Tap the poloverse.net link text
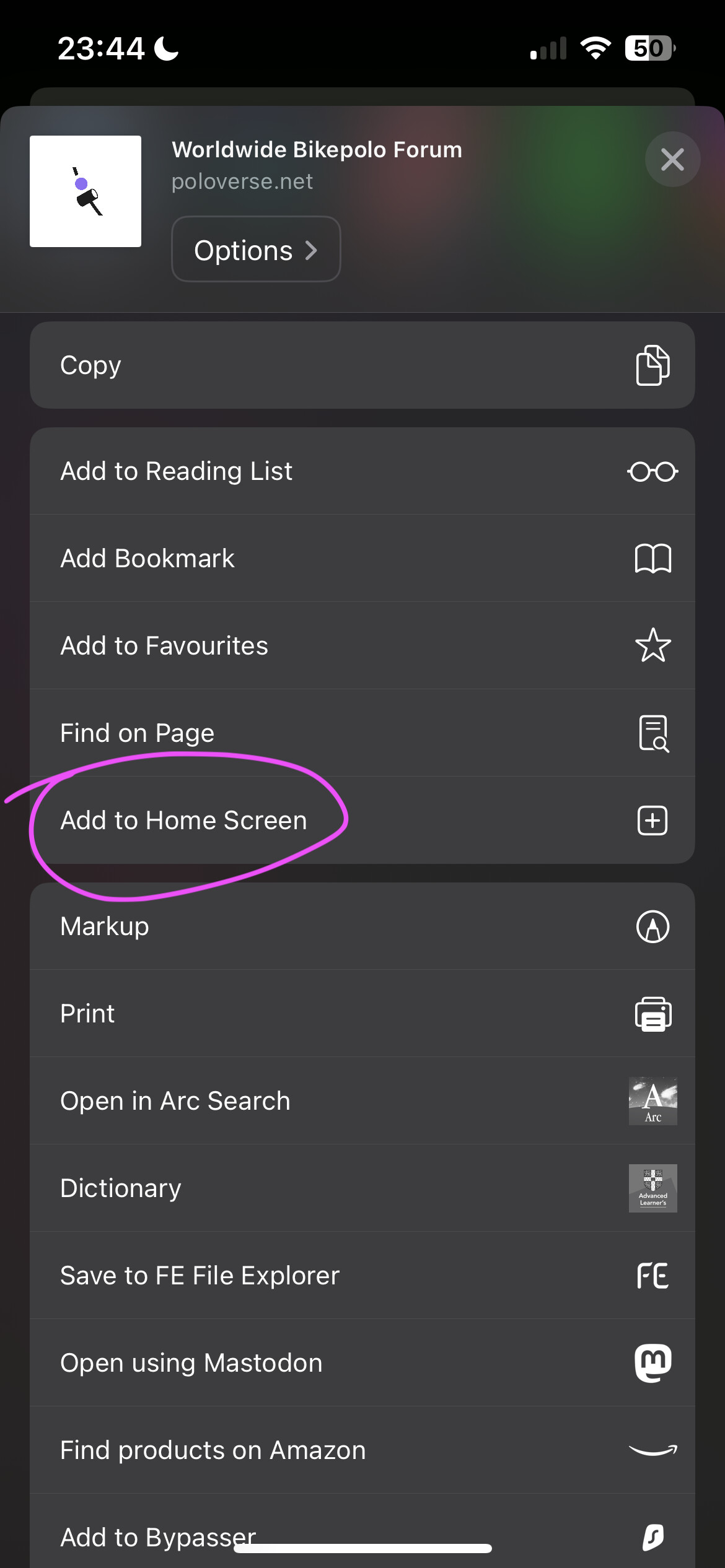725x1568 pixels. click(242, 181)
